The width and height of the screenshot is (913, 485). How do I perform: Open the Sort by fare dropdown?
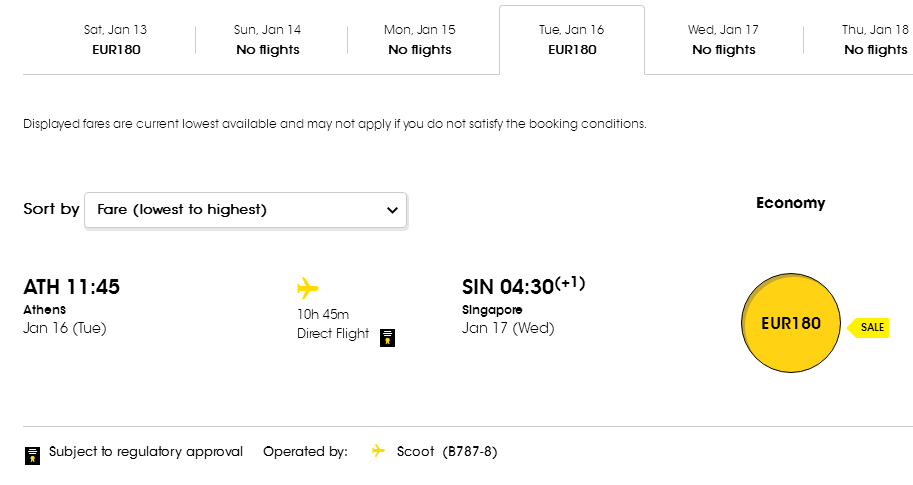click(x=246, y=210)
